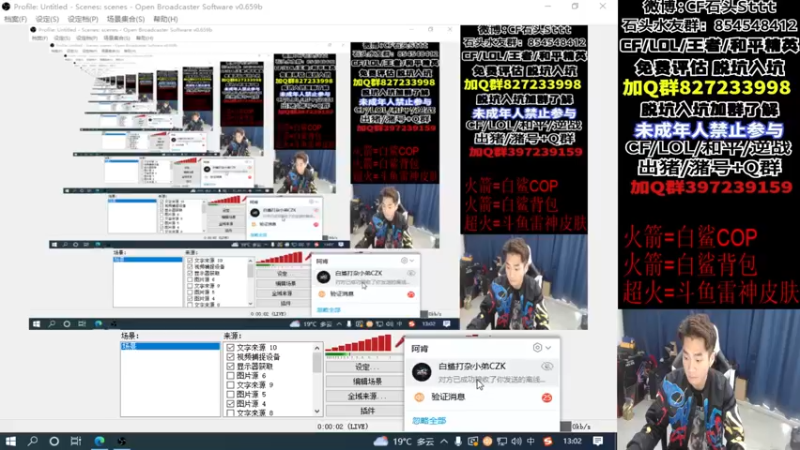Image resolution: width=800 pixels, height=450 pixels.
Task: Click the sources list scrollbar thumb
Action: point(317,363)
